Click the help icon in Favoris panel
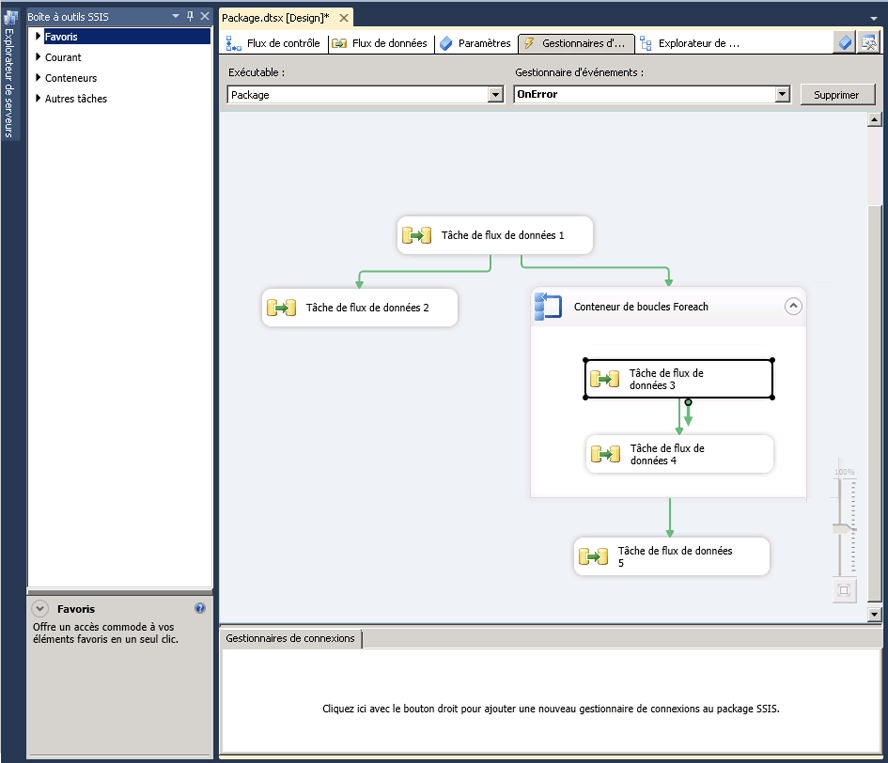Image resolution: width=888 pixels, height=763 pixels. (200, 608)
